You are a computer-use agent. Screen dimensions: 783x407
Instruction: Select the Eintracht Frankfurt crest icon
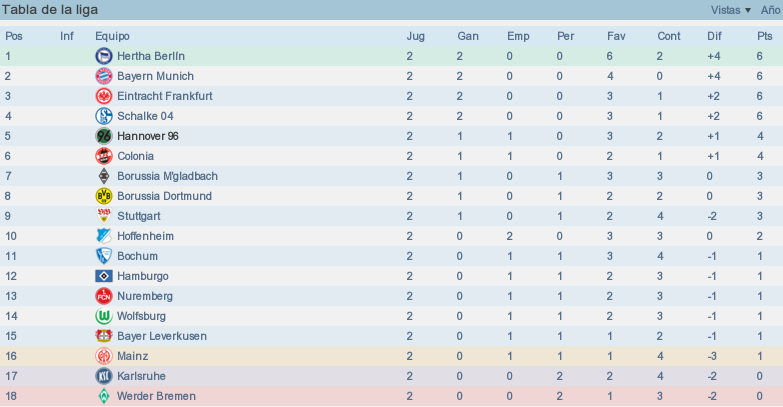(104, 96)
